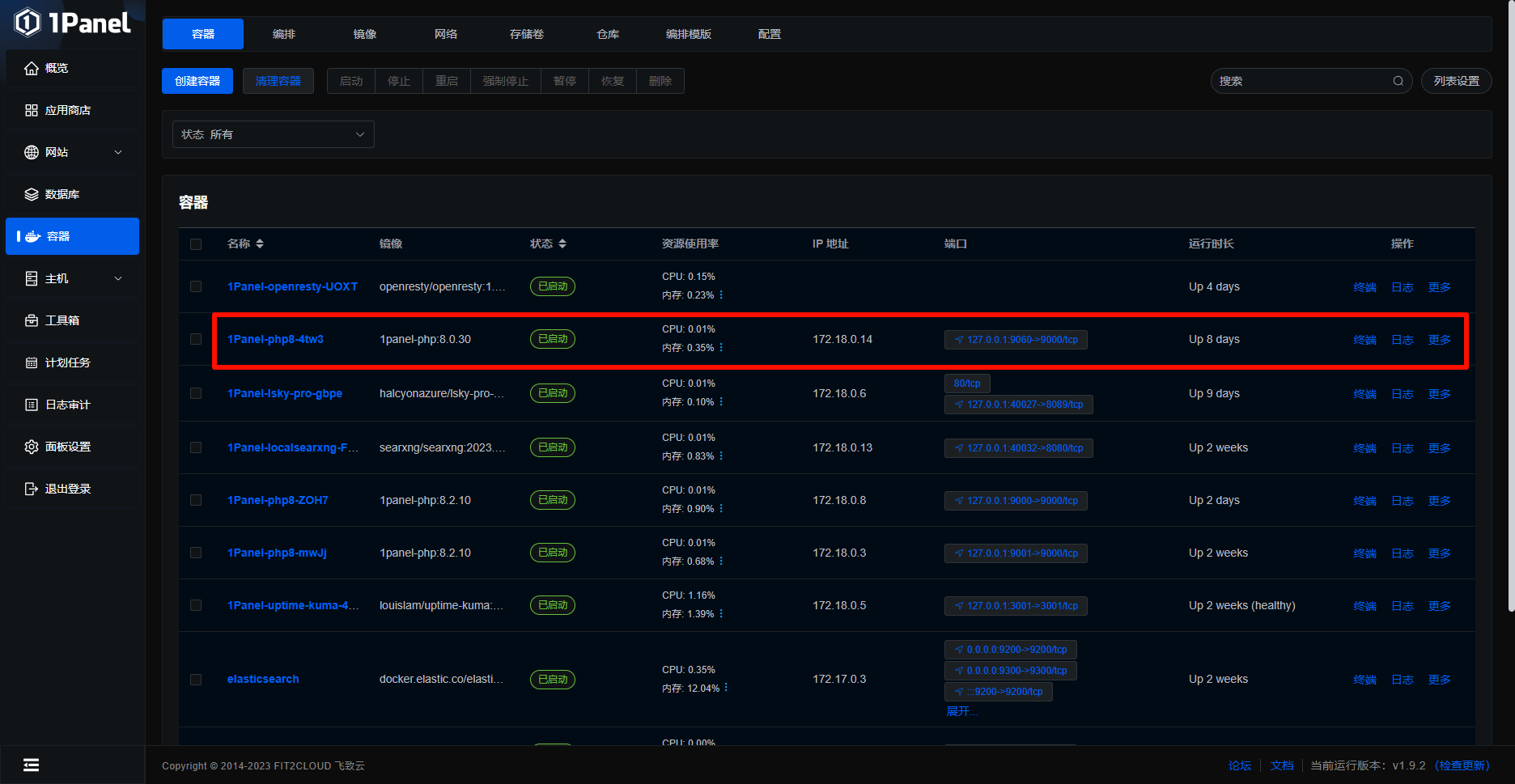The image size is (1515, 784).
Task: Click the 退出登录 logout icon
Action: pos(32,489)
